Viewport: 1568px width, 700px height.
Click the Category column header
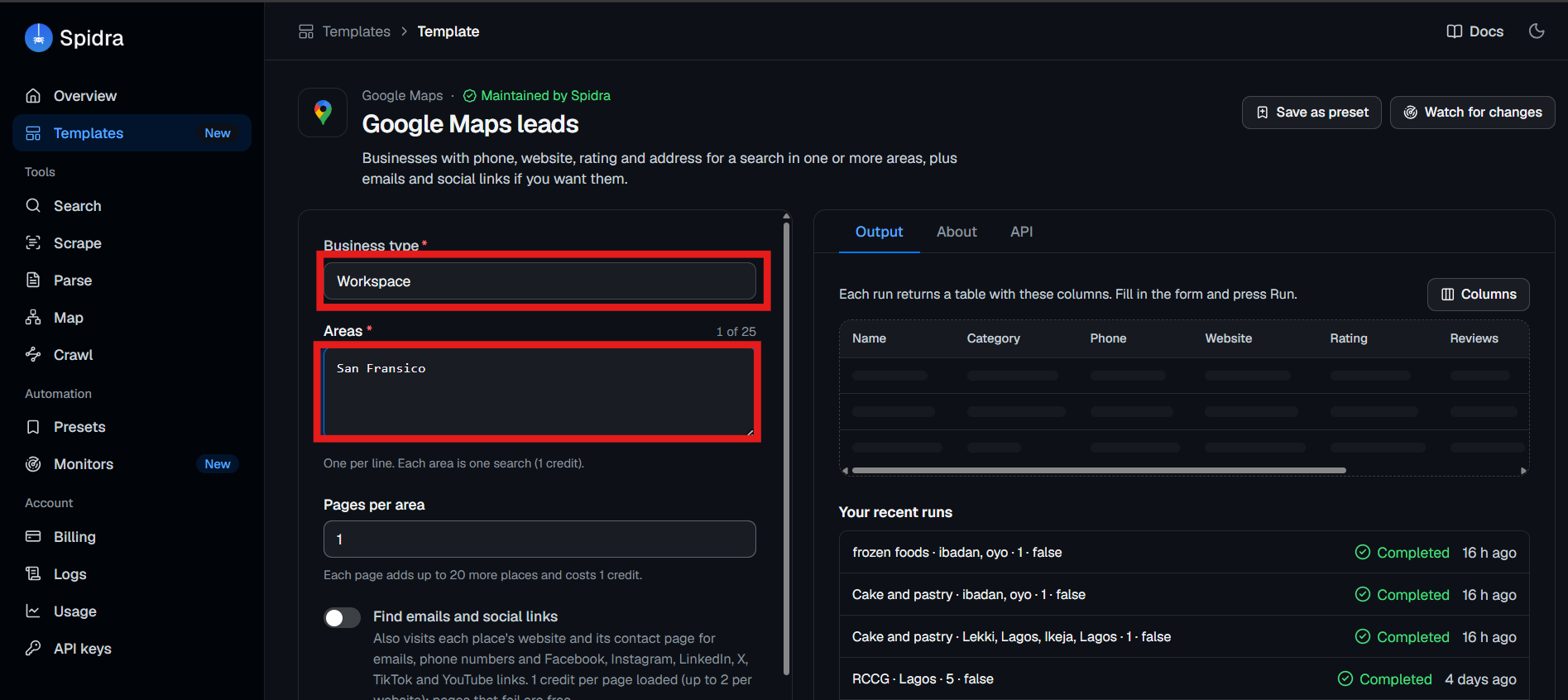pyautogui.click(x=993, y=338)
